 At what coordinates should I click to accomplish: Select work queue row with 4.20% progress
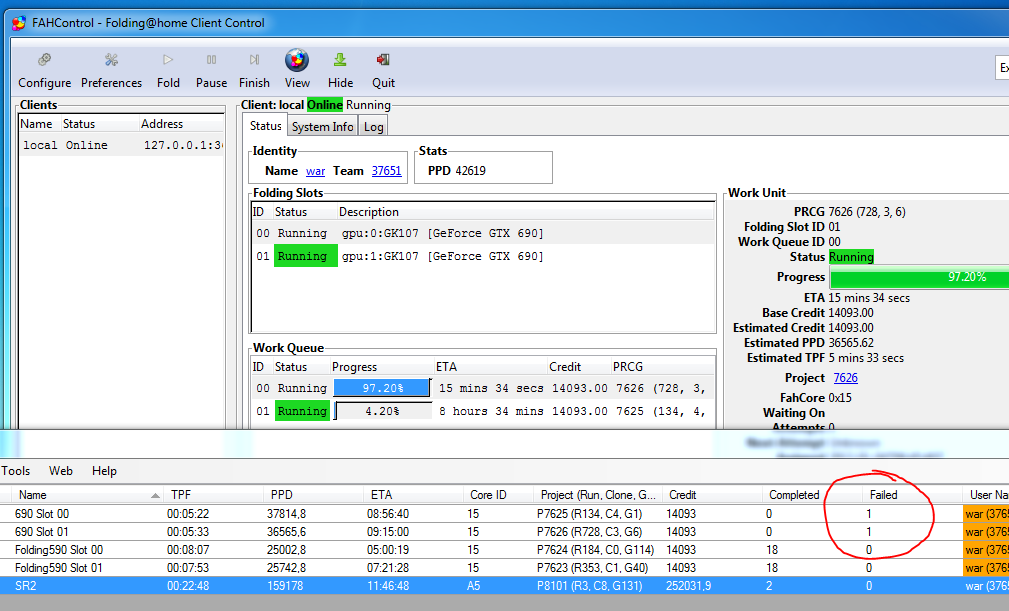tap(483, 411)
